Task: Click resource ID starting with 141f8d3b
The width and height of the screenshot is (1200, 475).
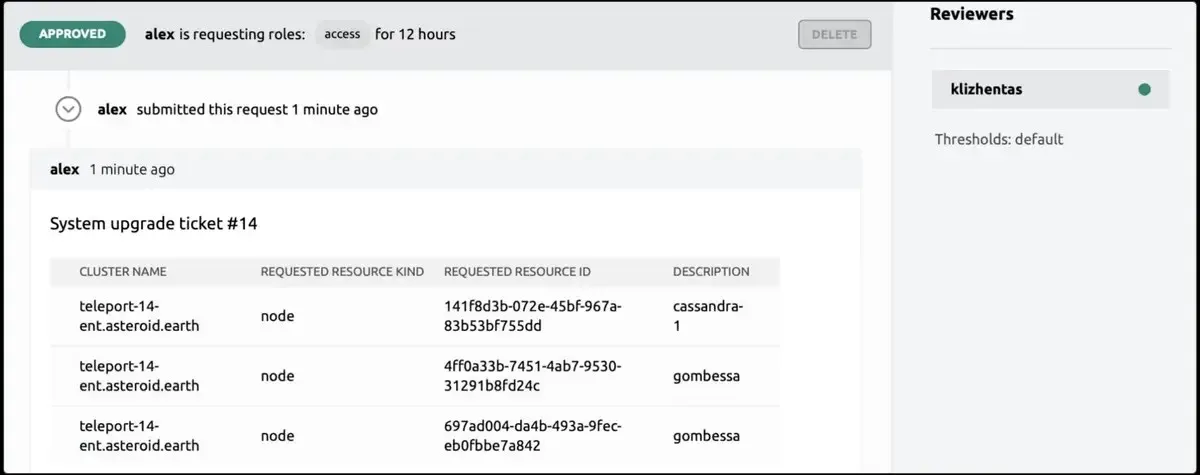Action: (533, 316)
